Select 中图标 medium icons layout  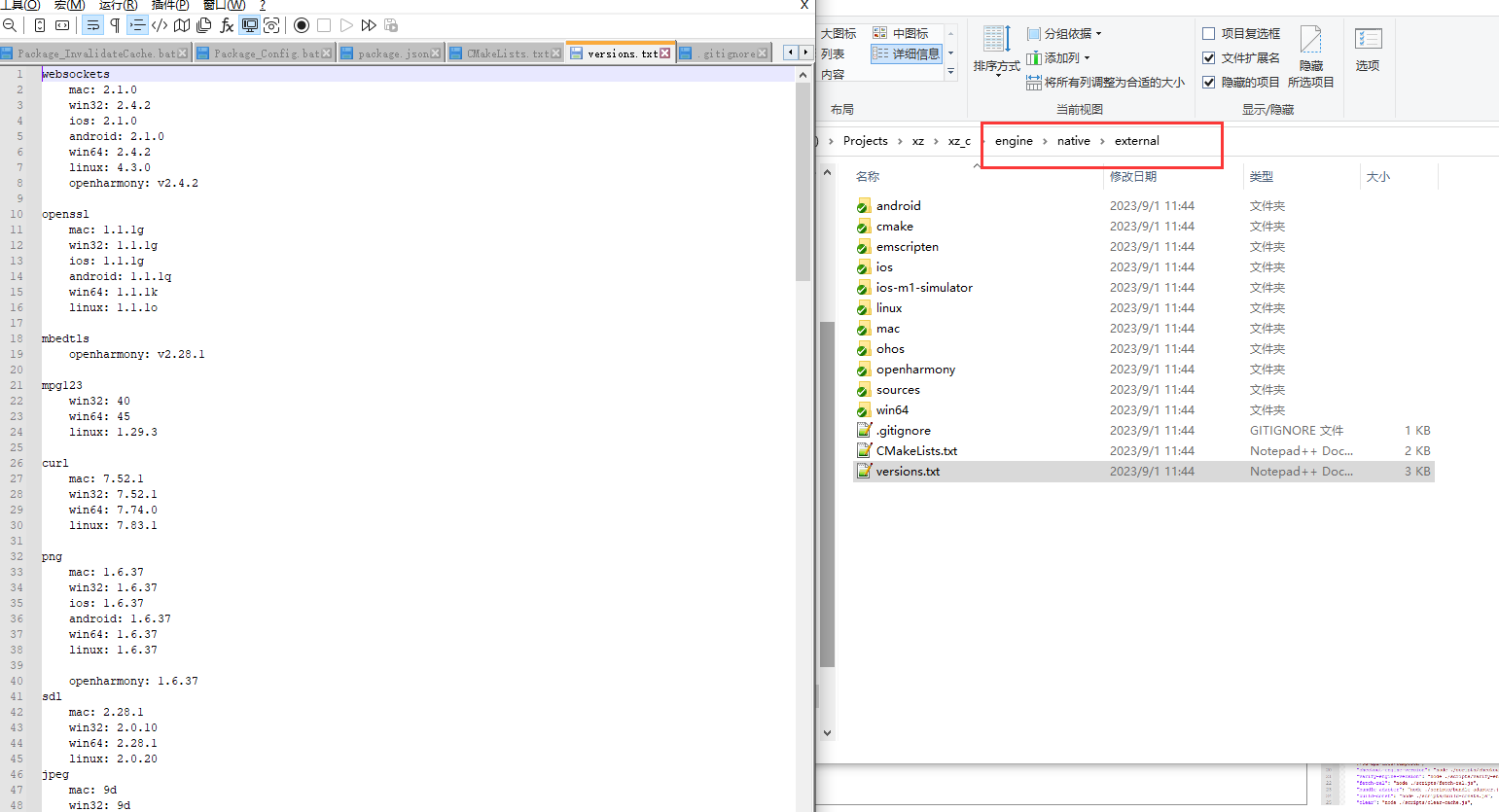click(x=901, y=33)
